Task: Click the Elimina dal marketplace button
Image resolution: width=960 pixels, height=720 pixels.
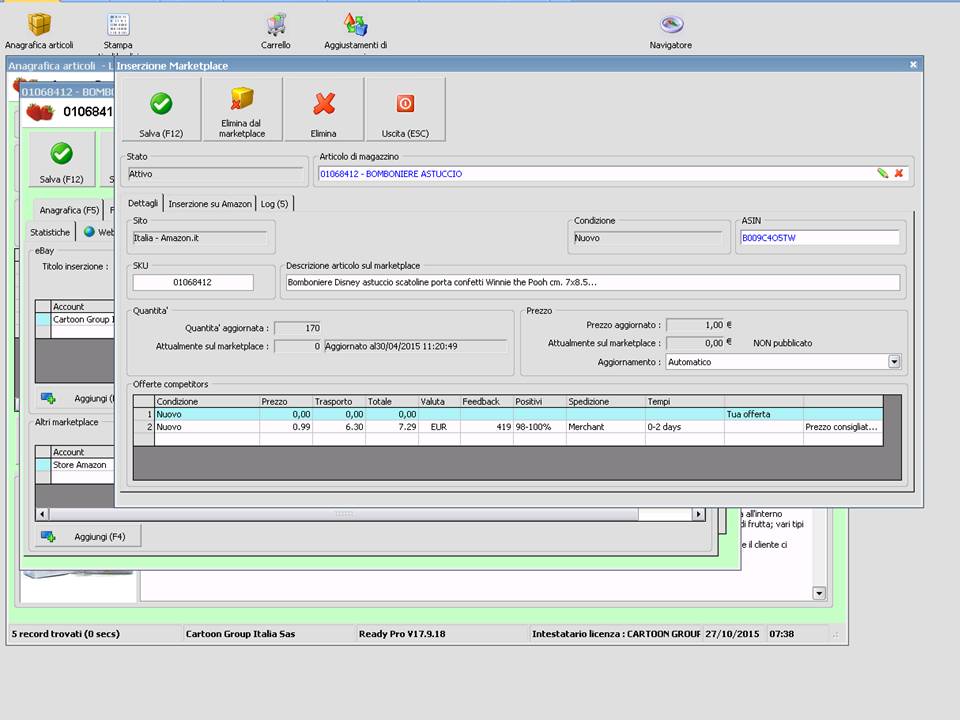Action: [x=242, y=110]
